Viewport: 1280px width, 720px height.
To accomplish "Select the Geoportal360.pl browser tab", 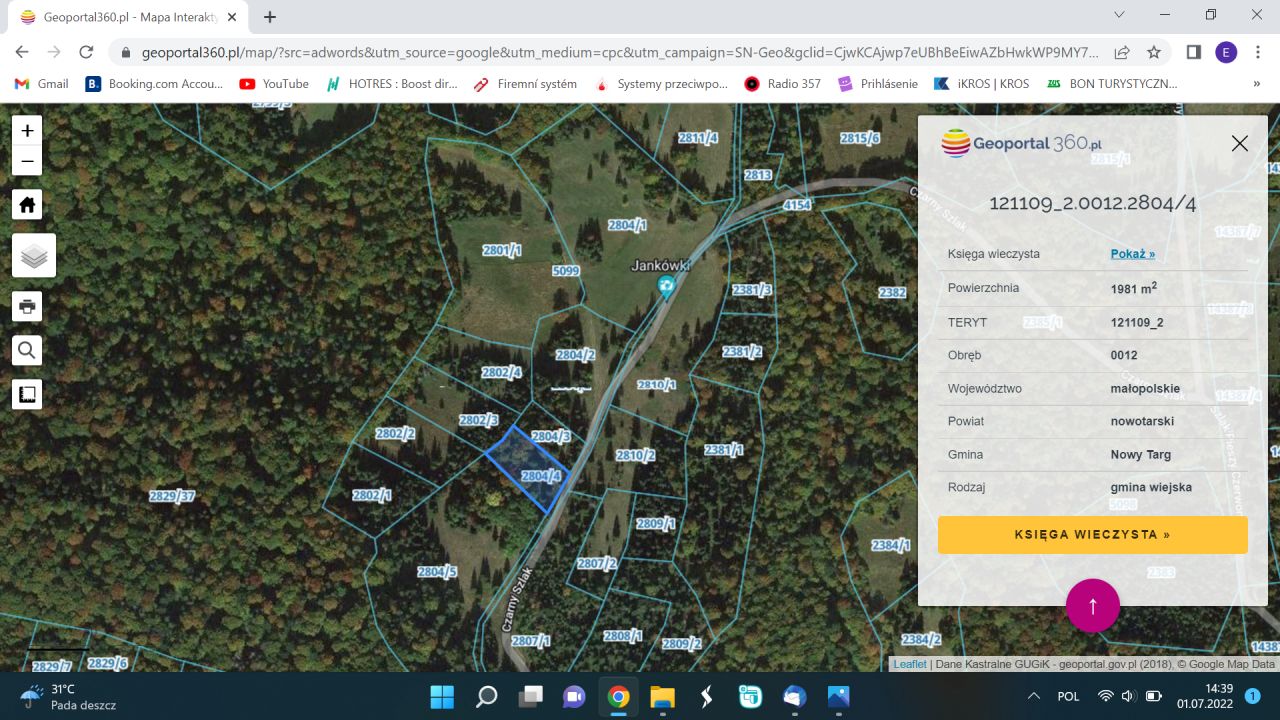I will pos(128,17).
